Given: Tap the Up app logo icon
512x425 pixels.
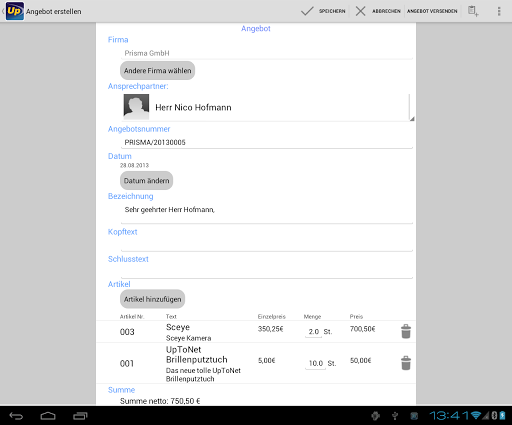Looking at the screenshot, I should click(15, 11).
